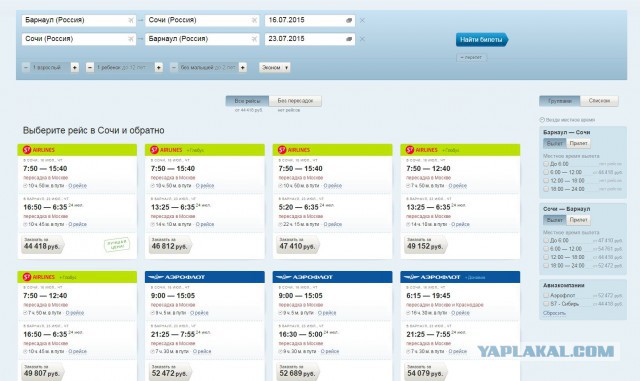Increase infants under 2 count with plus
Viewport: 640px width, 381px height.
click(x=243, y=67)
